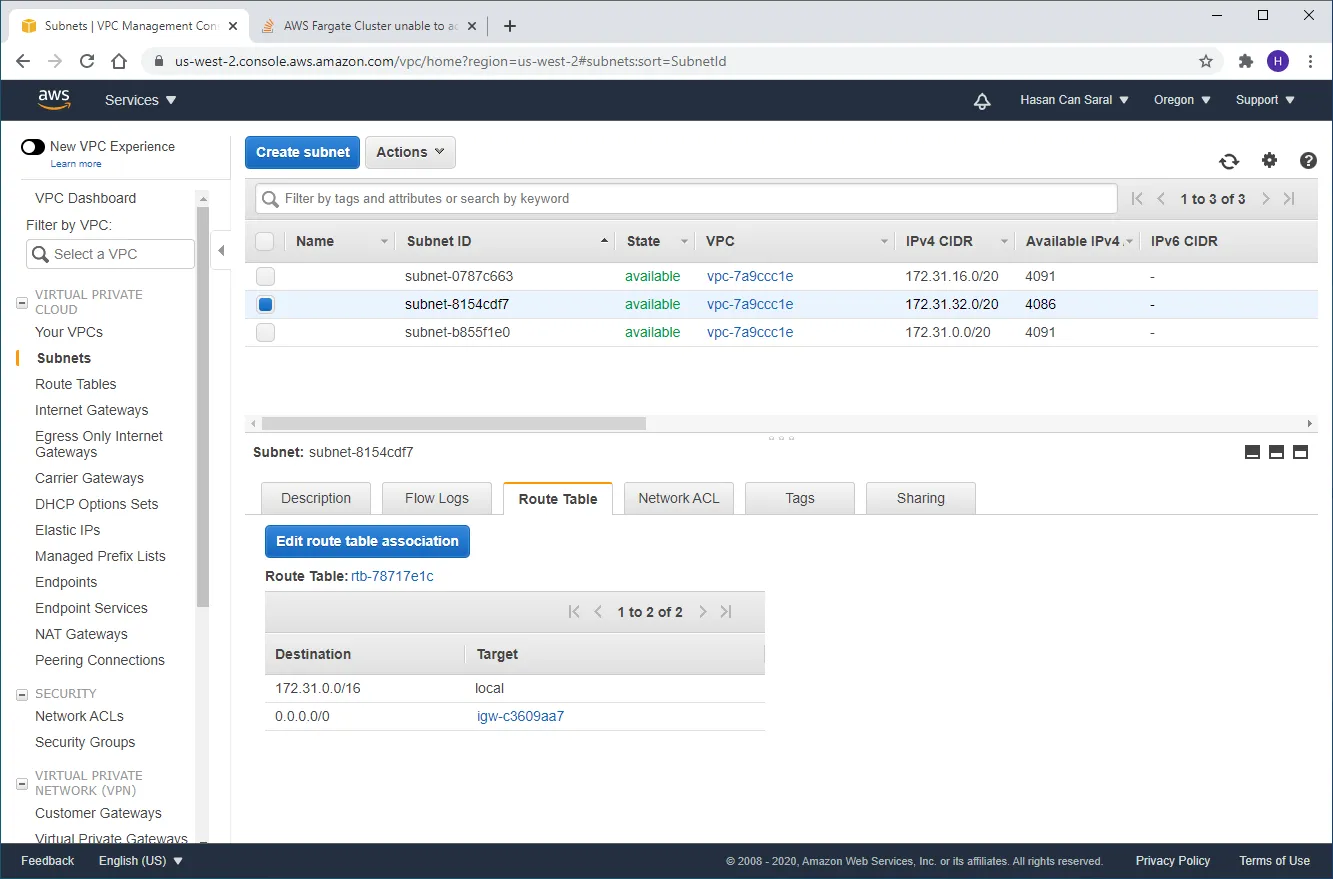Open the Tags tab
The height and width of the screenshot is (879, 1333).
pos(800,498)
